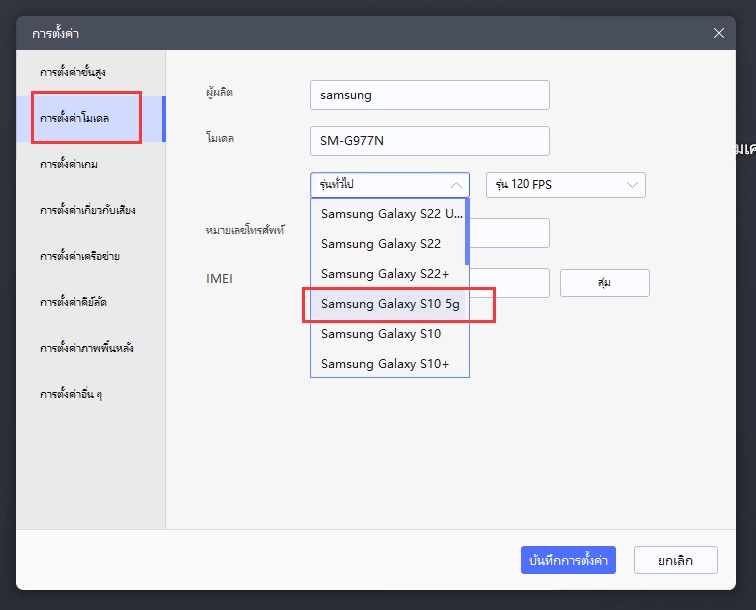Choose Samsung Galaxy S22 U... option
The width and height of the screenshot is (756, 610).
pos(388,214)
